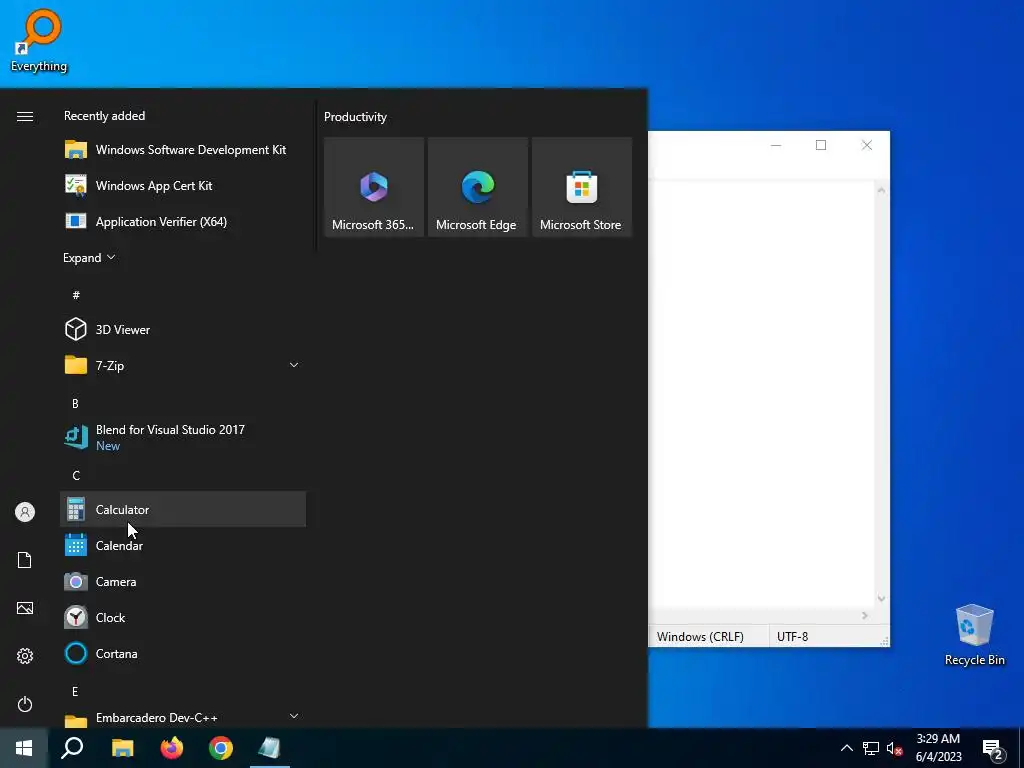Switch to Notepad taskbar icon
The width and height of the screenshot is (1024, 768).
(270, 748)
